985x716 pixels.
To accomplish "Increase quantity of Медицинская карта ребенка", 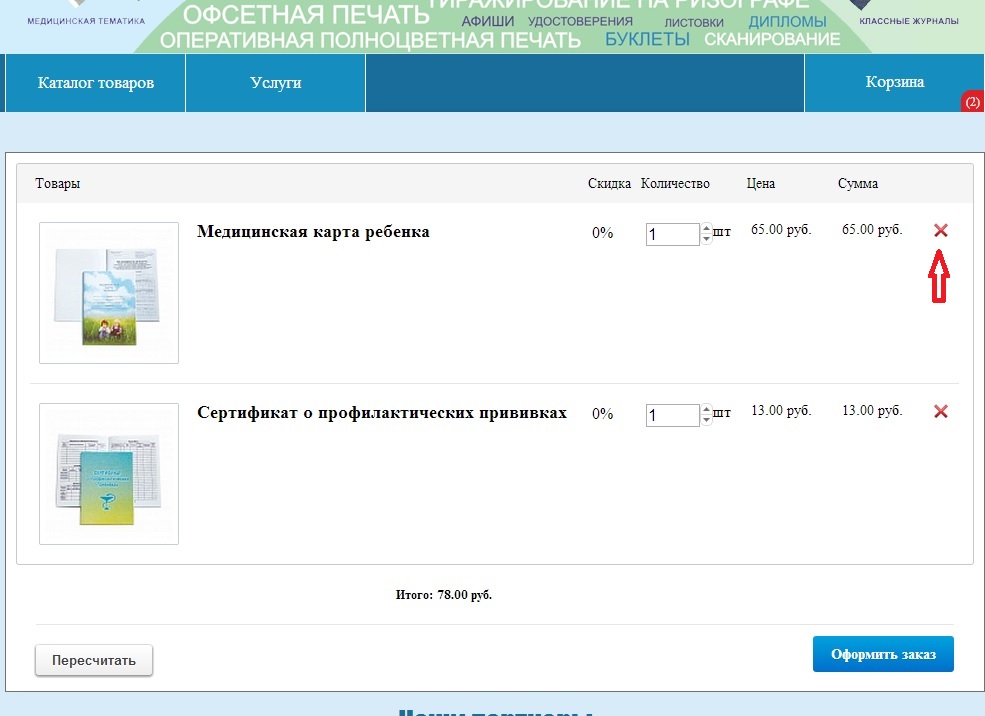I will [707, 229].
